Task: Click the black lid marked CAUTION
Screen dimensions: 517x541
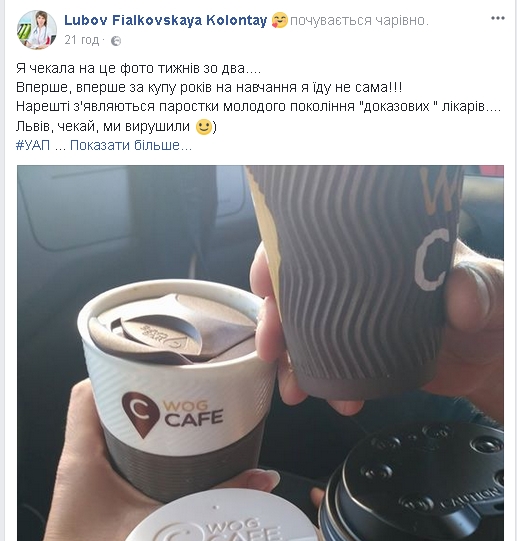Action: [x=414, y=483]
